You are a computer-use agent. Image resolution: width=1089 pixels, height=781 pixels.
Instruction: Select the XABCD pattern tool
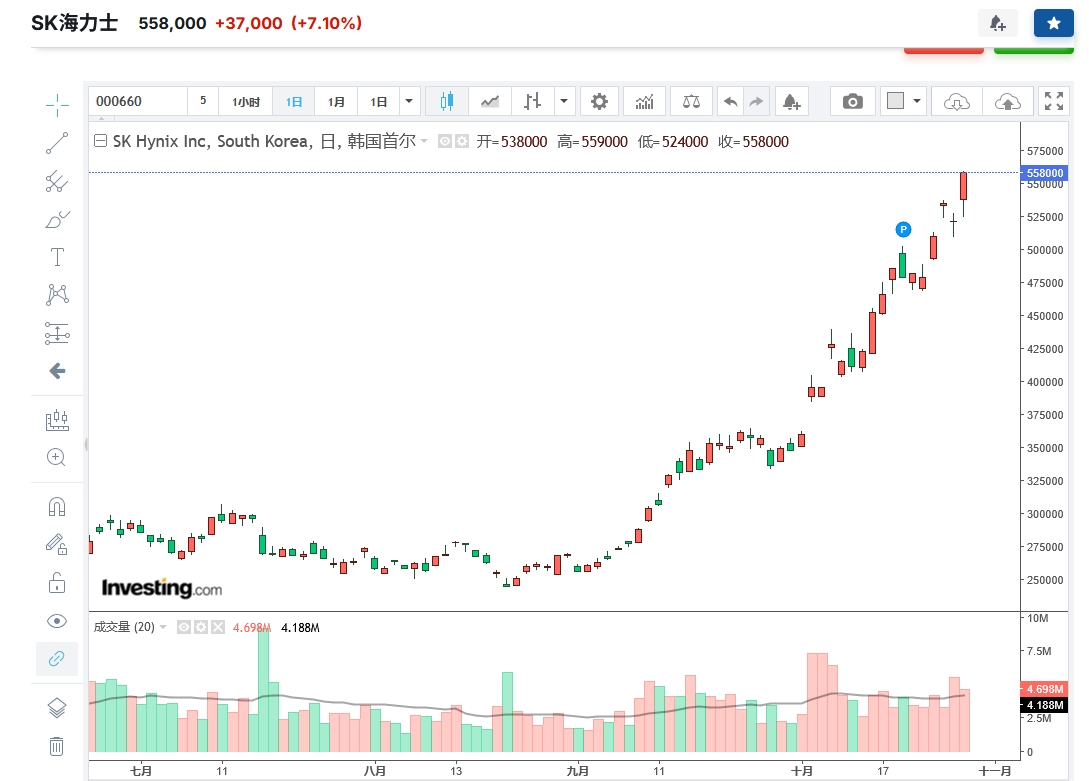point(57,295)
